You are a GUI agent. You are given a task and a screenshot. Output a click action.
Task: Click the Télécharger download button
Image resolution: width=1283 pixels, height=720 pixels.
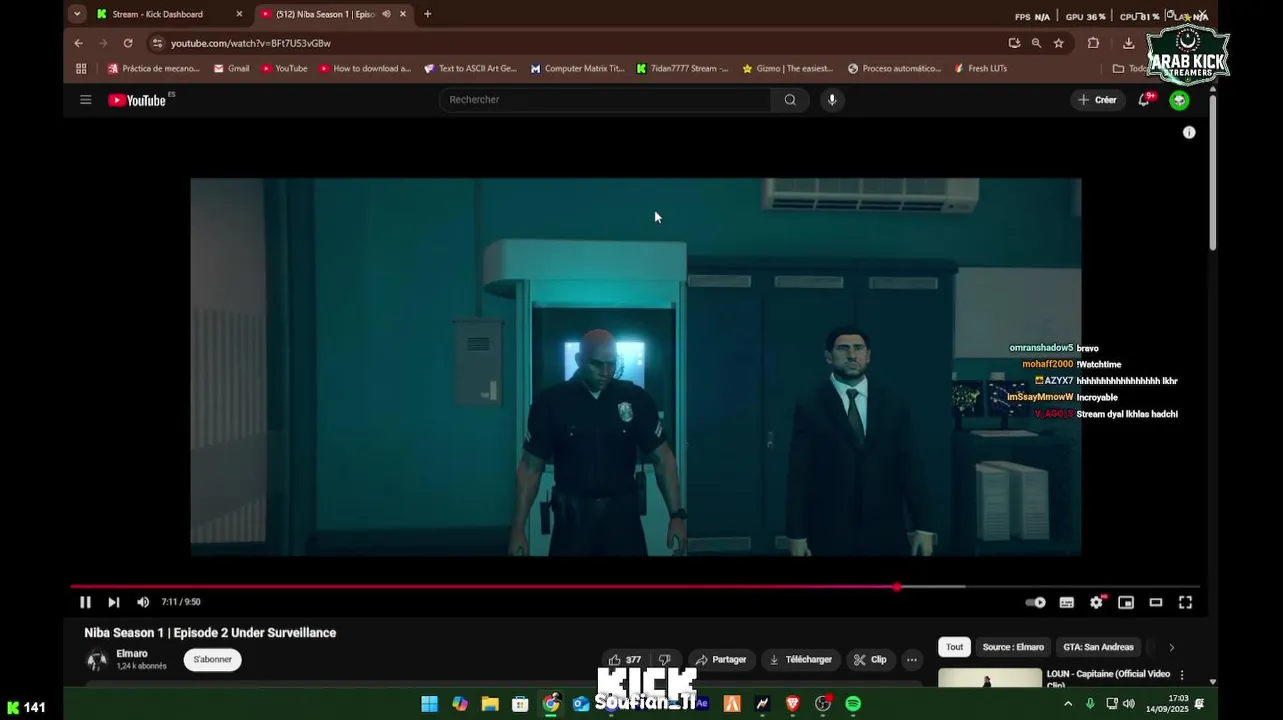[x=800, y=660]
